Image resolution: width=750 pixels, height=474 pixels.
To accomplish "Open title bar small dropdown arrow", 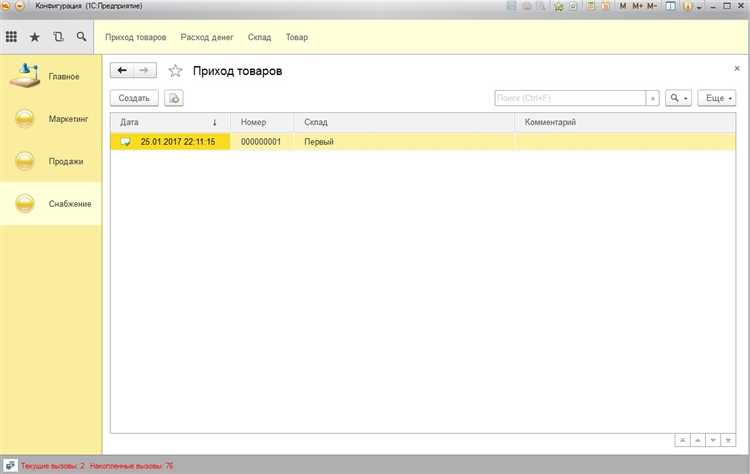I will tap(699, 7).
